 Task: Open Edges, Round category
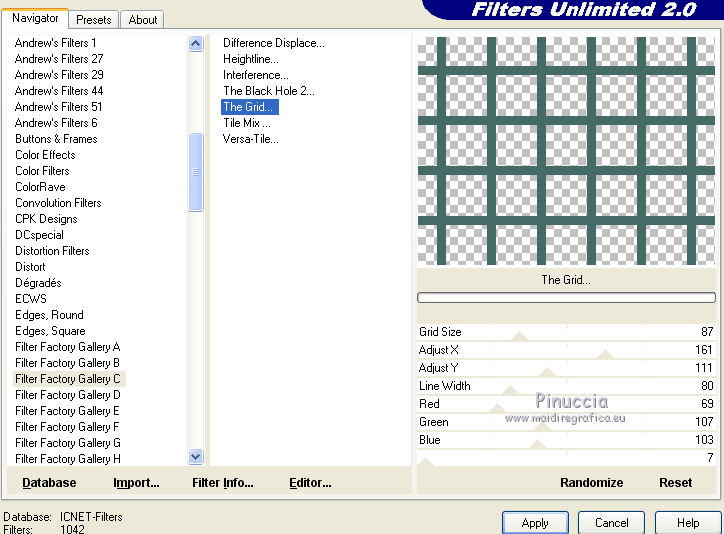(49, 315)
